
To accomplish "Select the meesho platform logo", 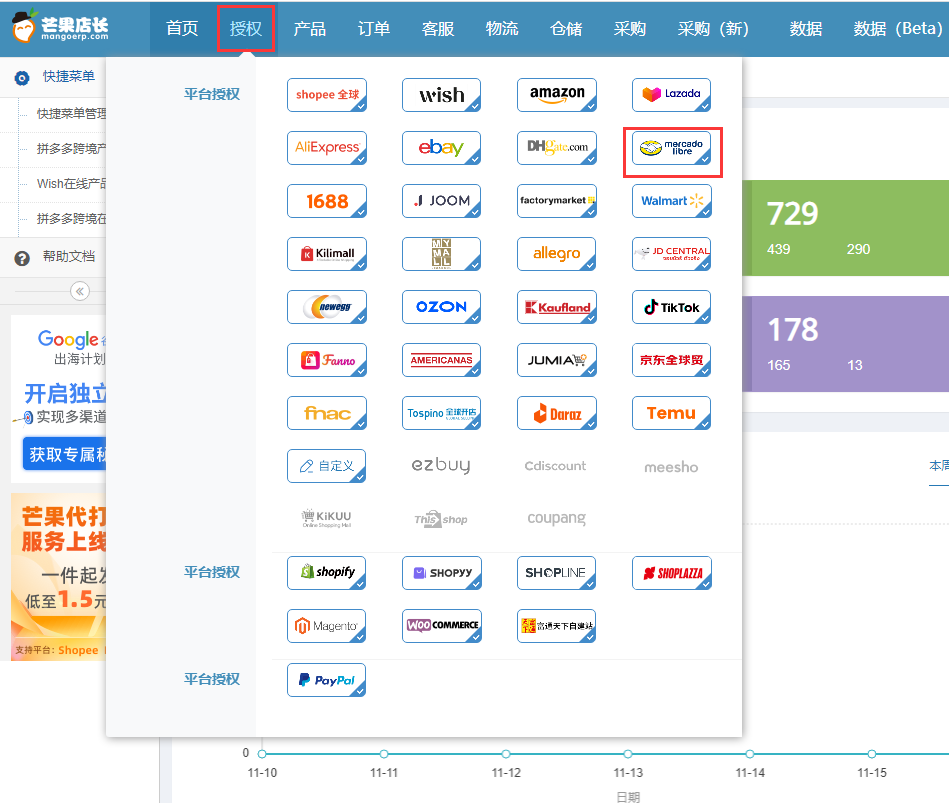I will (671, 467).
